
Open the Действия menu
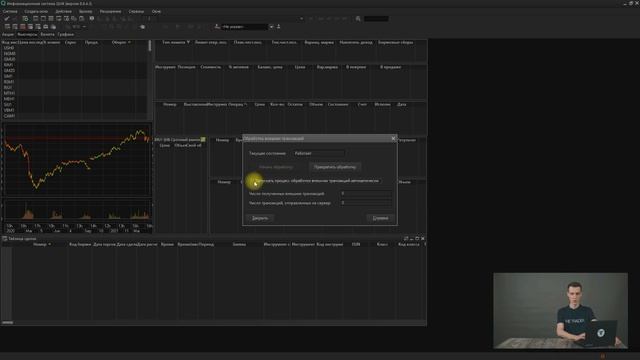tap(63, 11)
